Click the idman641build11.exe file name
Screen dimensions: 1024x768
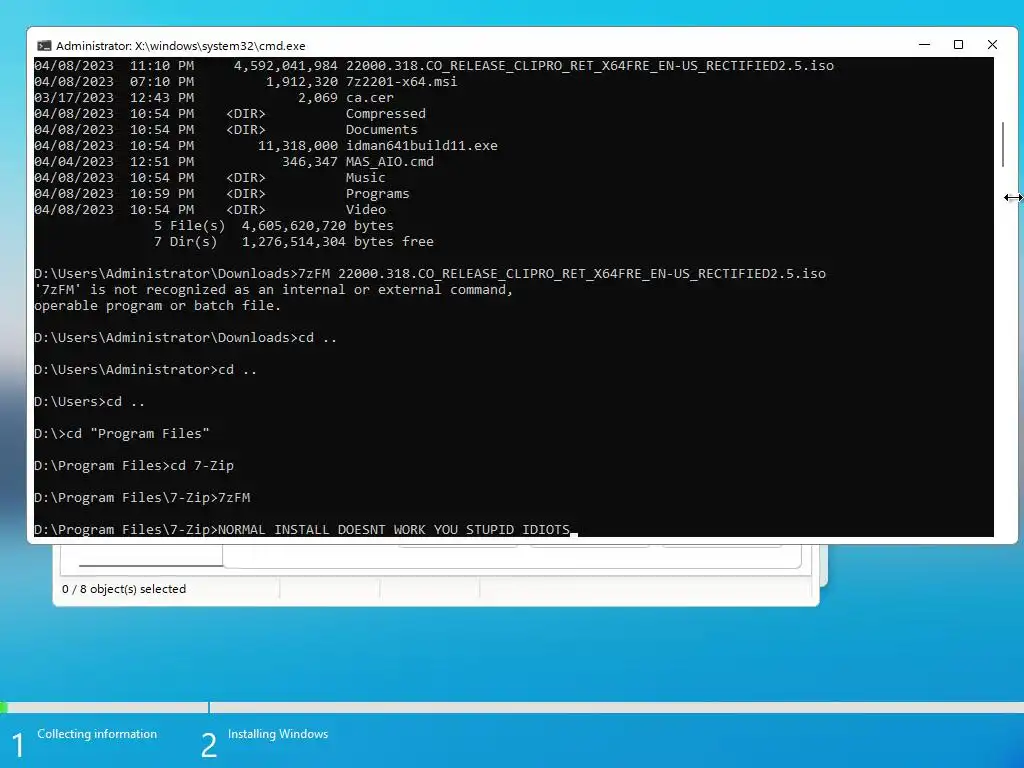(x=422, y=146)
